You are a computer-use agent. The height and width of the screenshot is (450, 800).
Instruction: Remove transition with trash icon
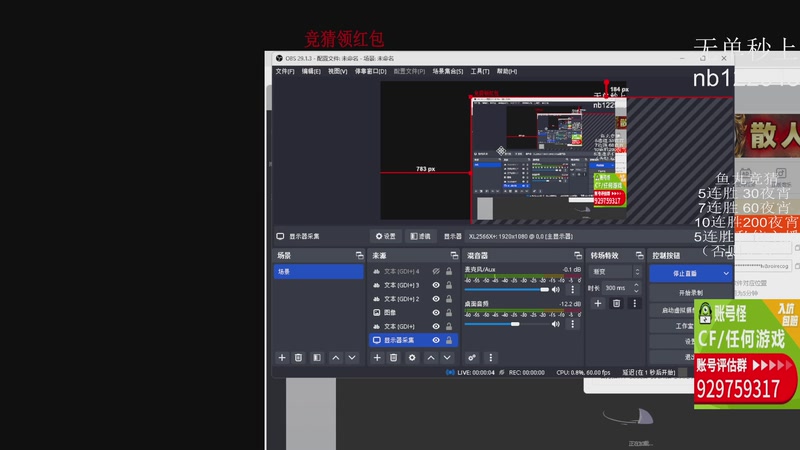point(616,303)
